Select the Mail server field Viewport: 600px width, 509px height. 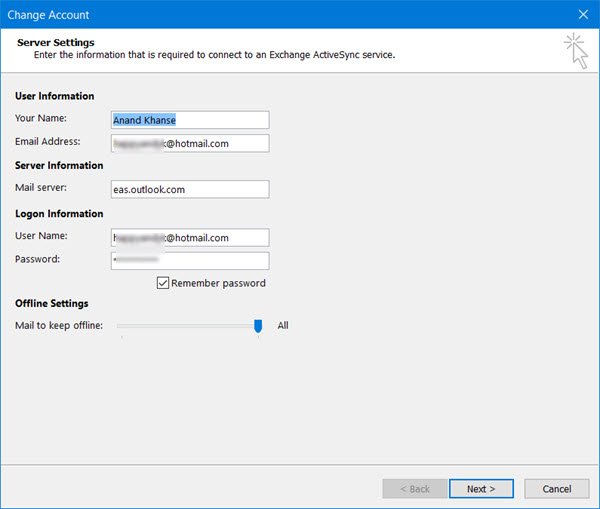tap(190, 189)
